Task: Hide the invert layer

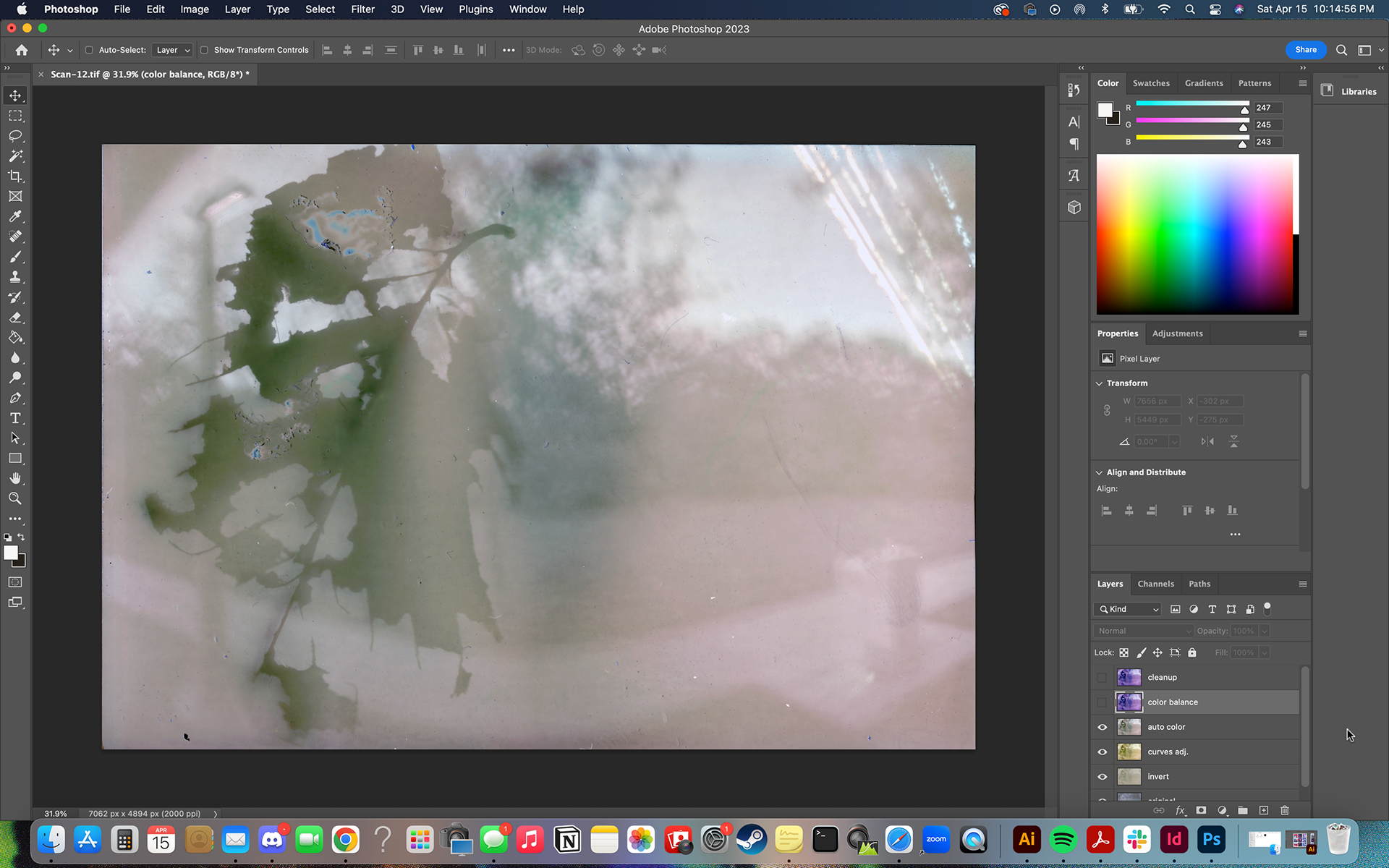Action: pyautogui.click(x=1102, y=776)
